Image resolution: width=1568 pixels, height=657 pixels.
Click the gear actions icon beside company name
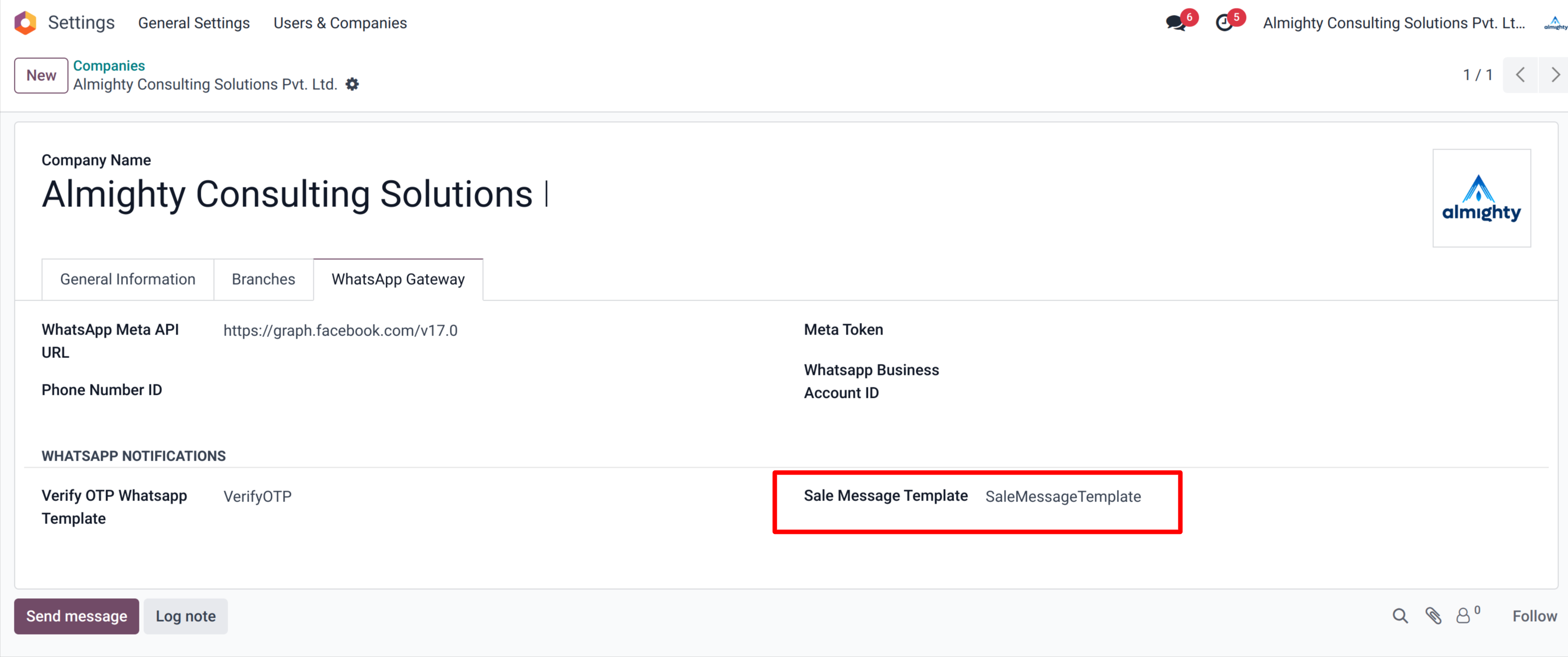coord(352,84)
